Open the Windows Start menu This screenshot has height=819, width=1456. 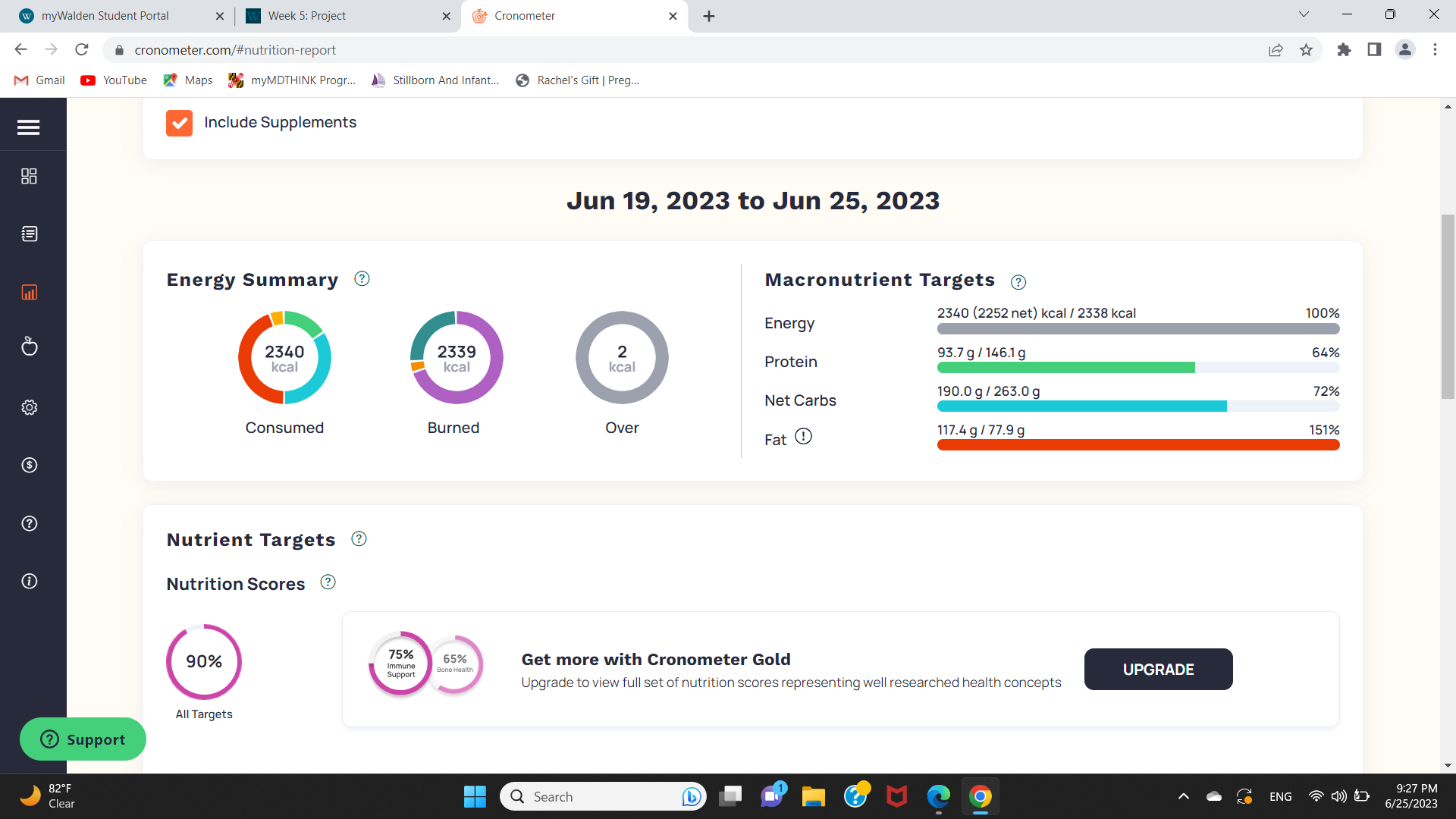(475, 796)
